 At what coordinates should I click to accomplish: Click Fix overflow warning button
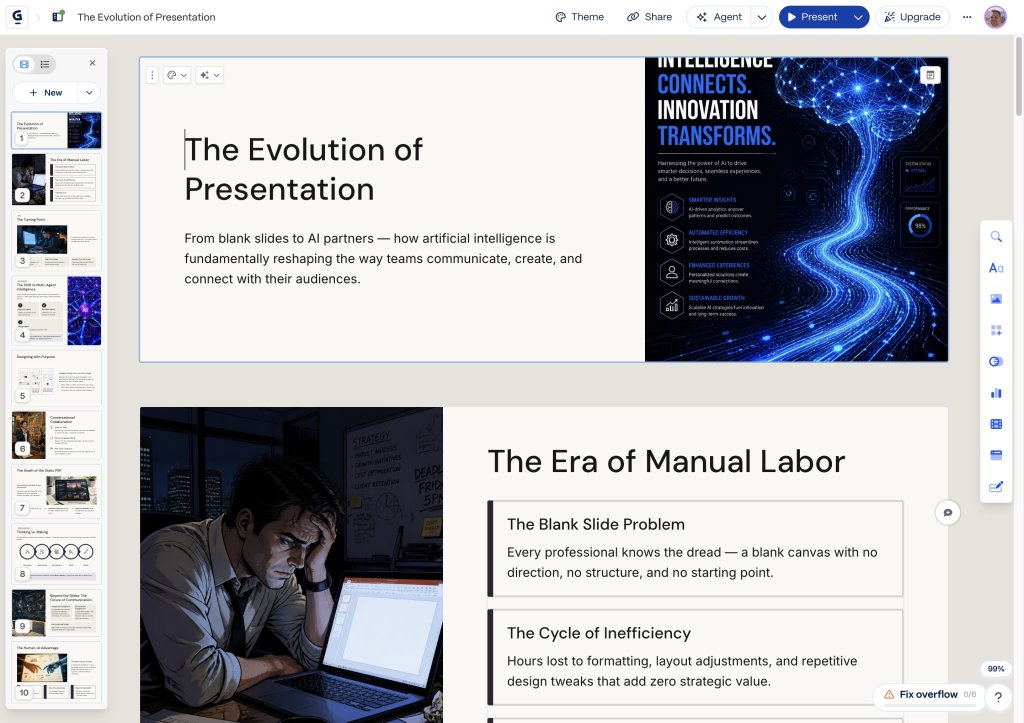coord(929,694)
